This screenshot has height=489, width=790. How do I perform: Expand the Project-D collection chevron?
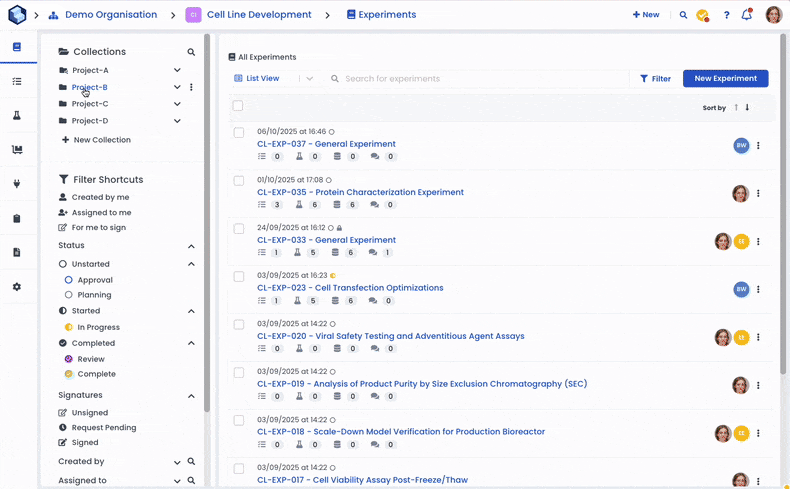pos(177,121)
